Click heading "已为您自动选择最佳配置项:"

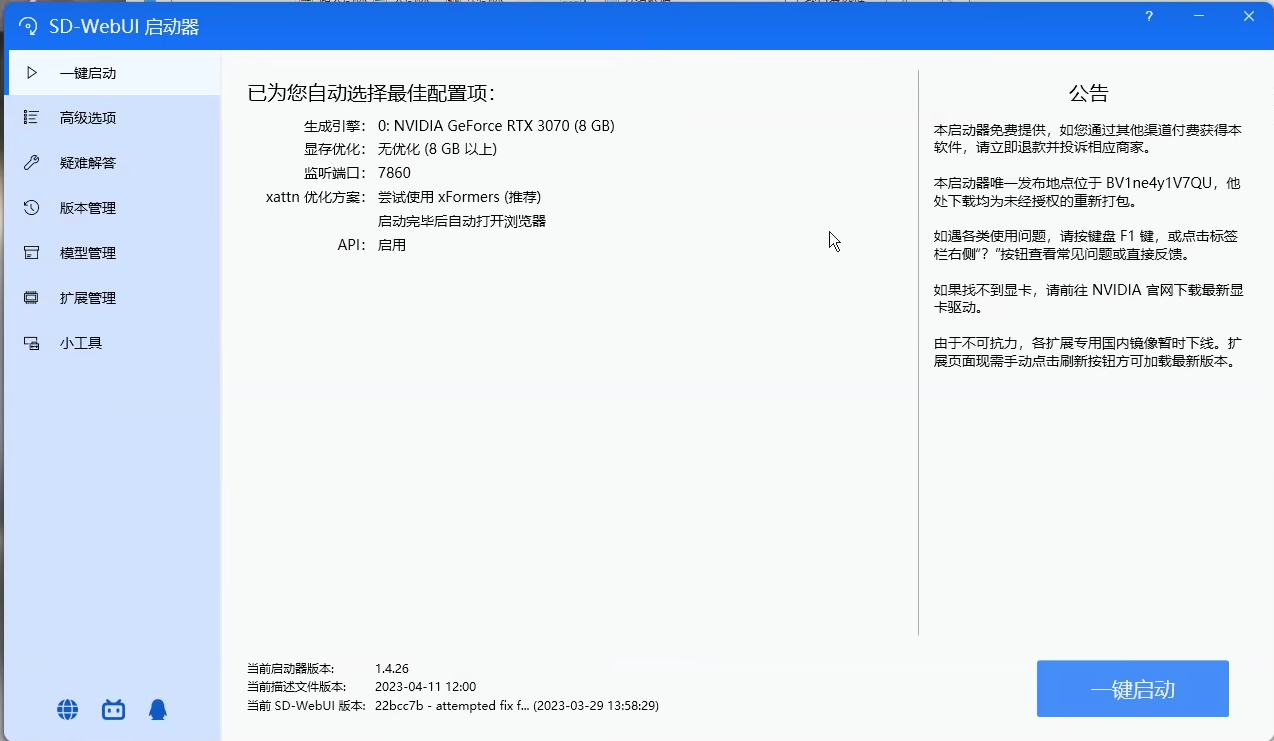372,94
